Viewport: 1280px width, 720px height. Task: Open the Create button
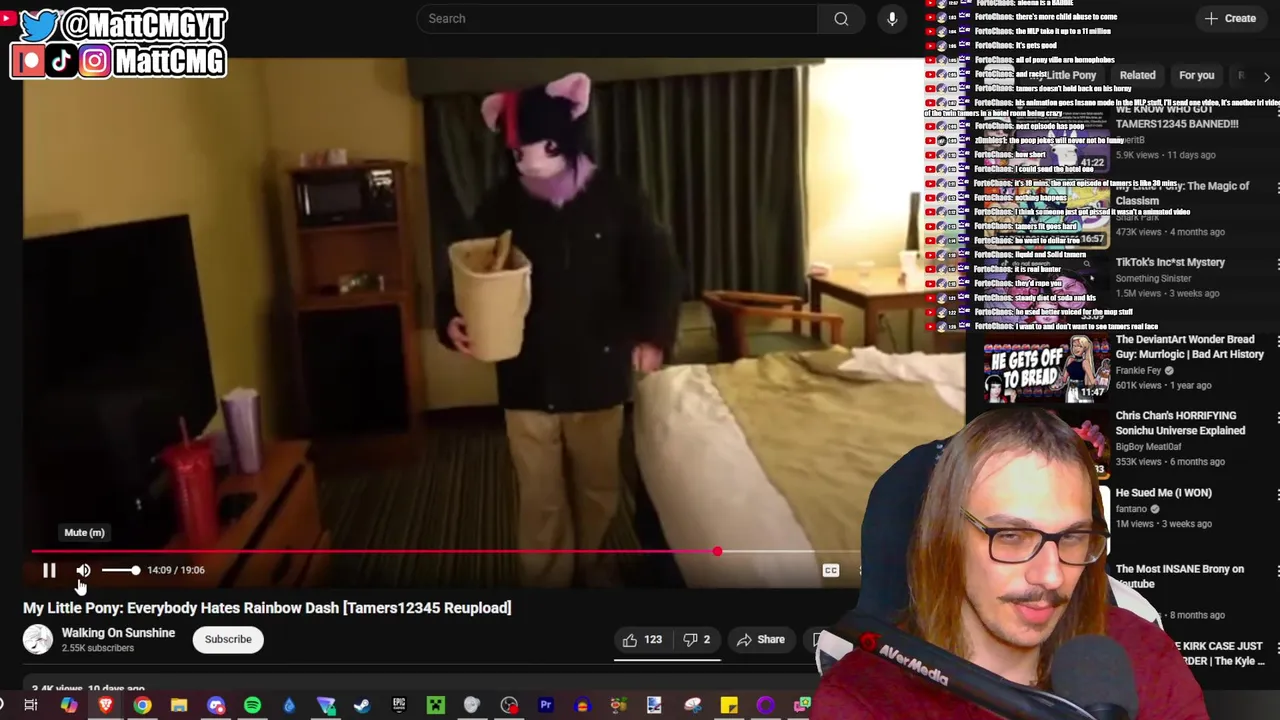[x=1230, y=18]
